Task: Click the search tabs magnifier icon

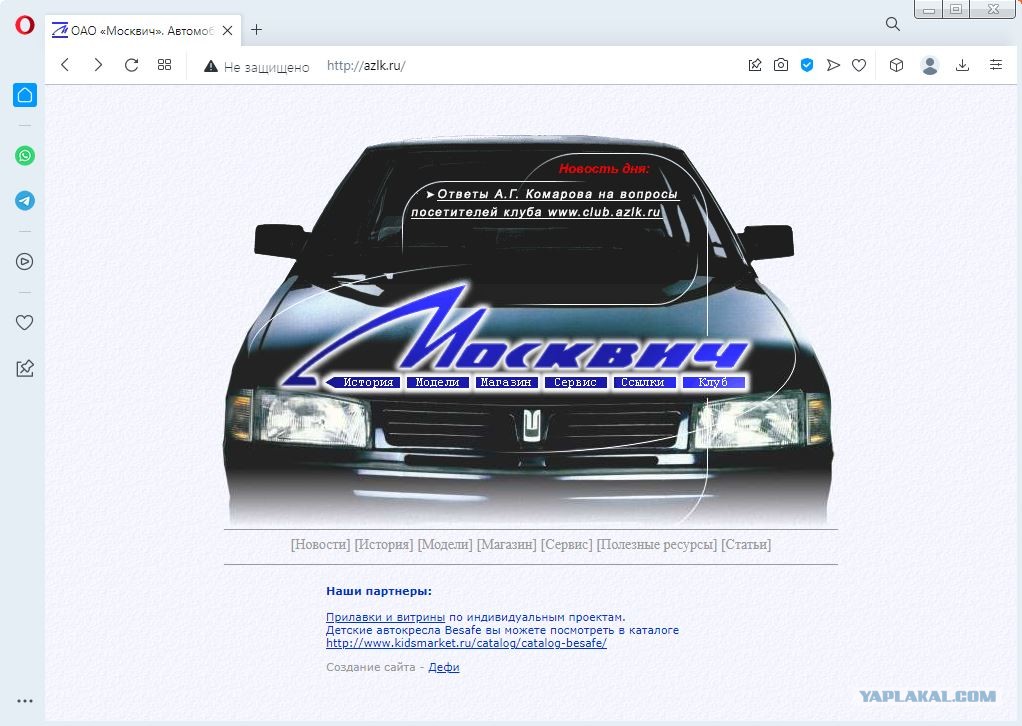Action: (x=892, y=25)
